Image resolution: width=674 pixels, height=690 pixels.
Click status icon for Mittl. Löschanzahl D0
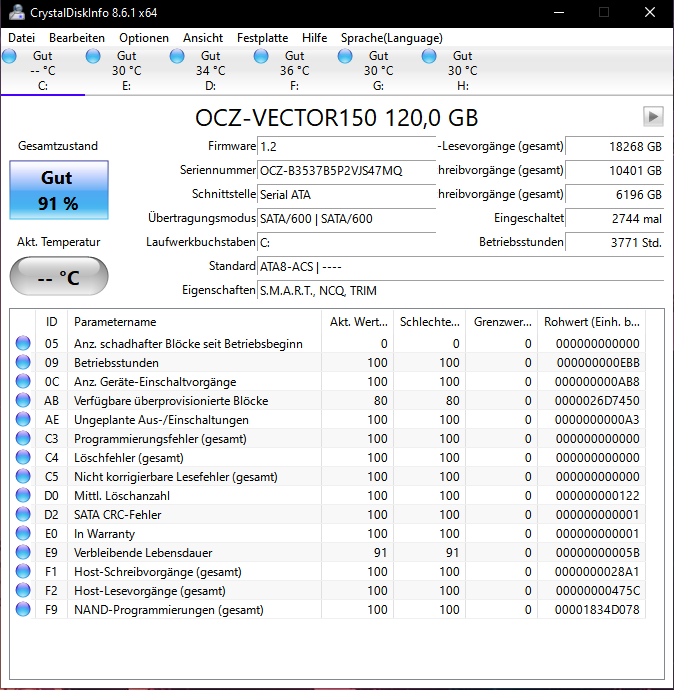[23, 495]
